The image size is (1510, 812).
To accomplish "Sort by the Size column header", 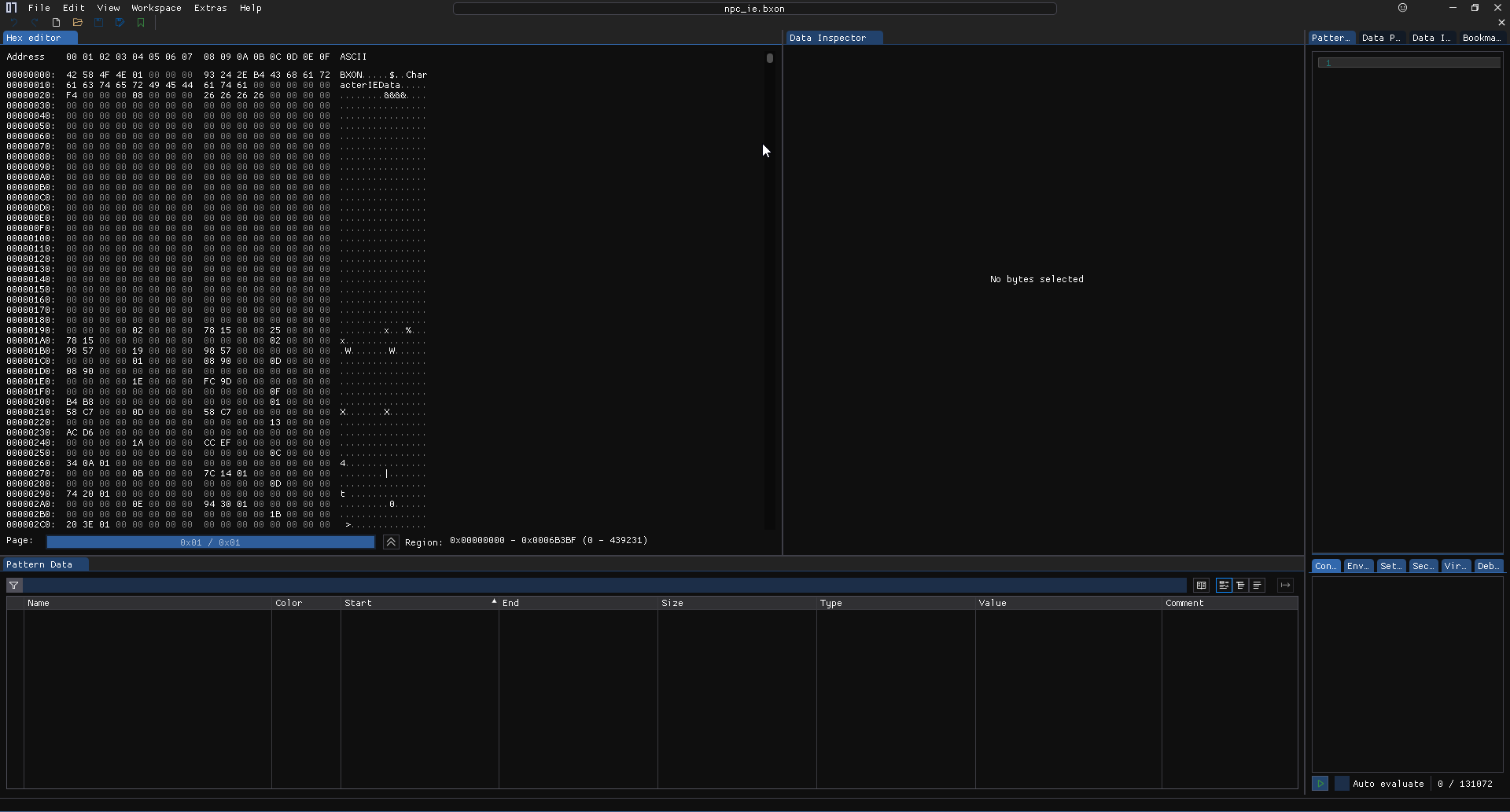I will click(737, 603).
